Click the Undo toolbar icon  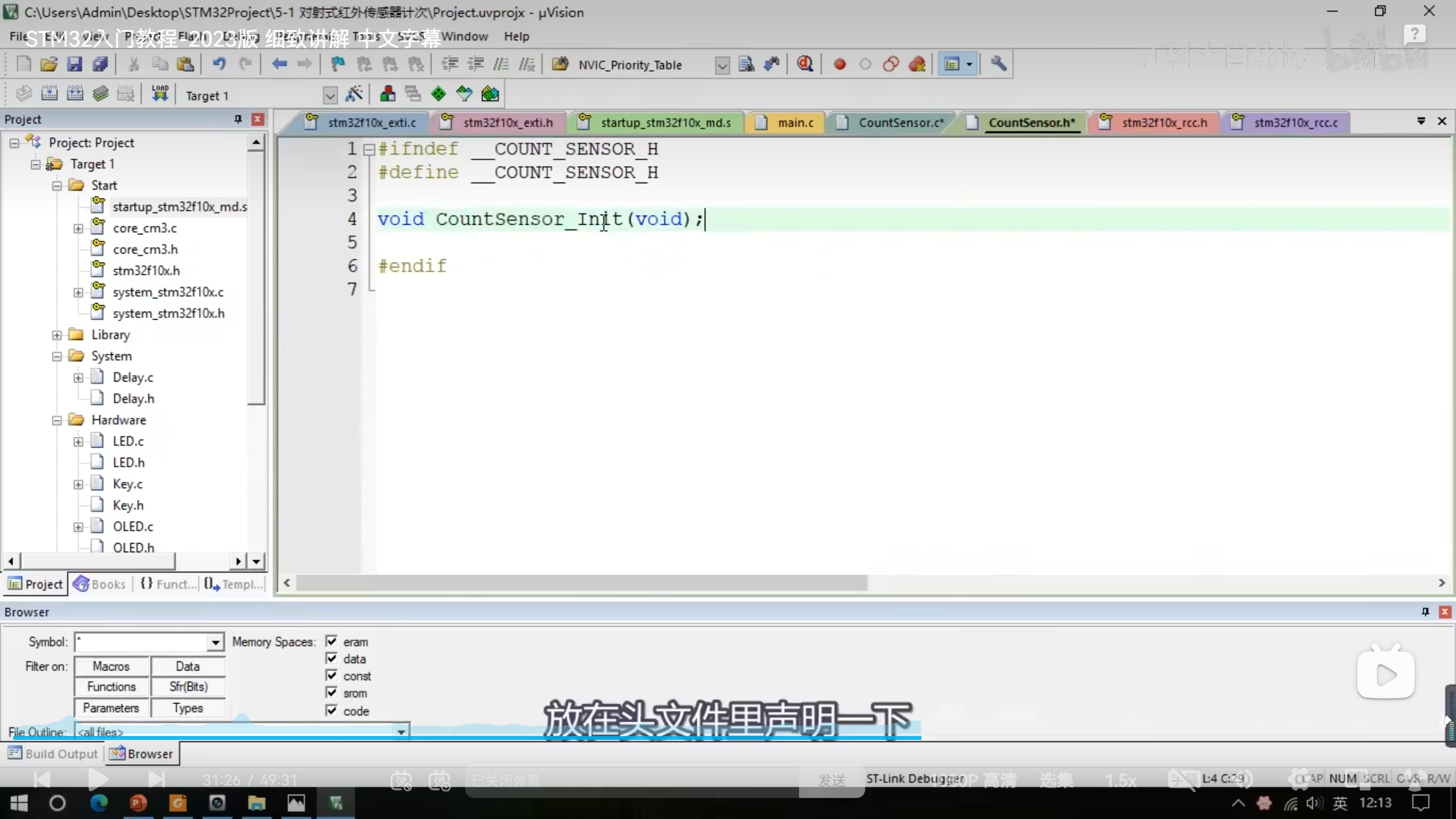click(x=219, y=64)
